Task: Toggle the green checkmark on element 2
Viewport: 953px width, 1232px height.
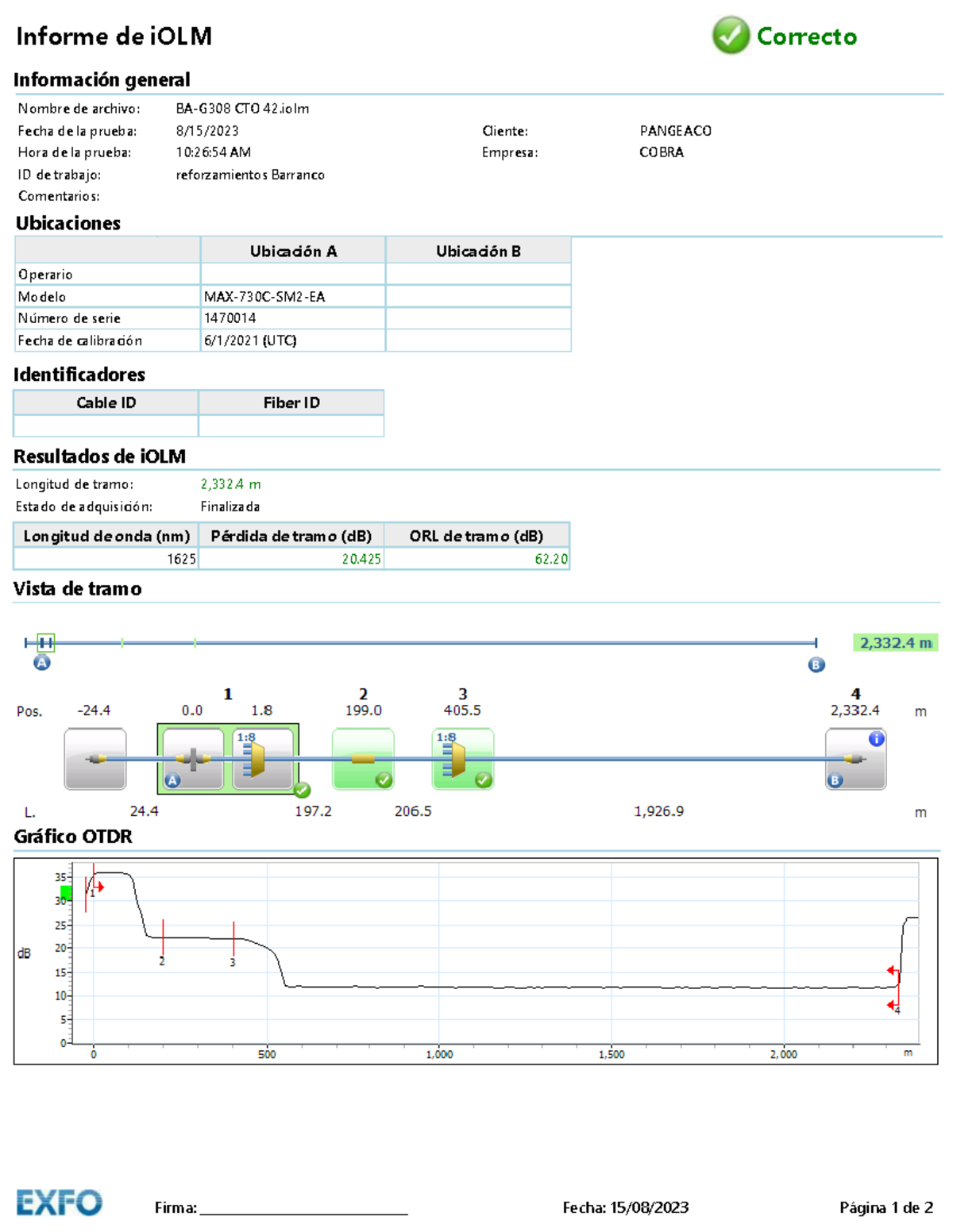Action: click(382, 780)
